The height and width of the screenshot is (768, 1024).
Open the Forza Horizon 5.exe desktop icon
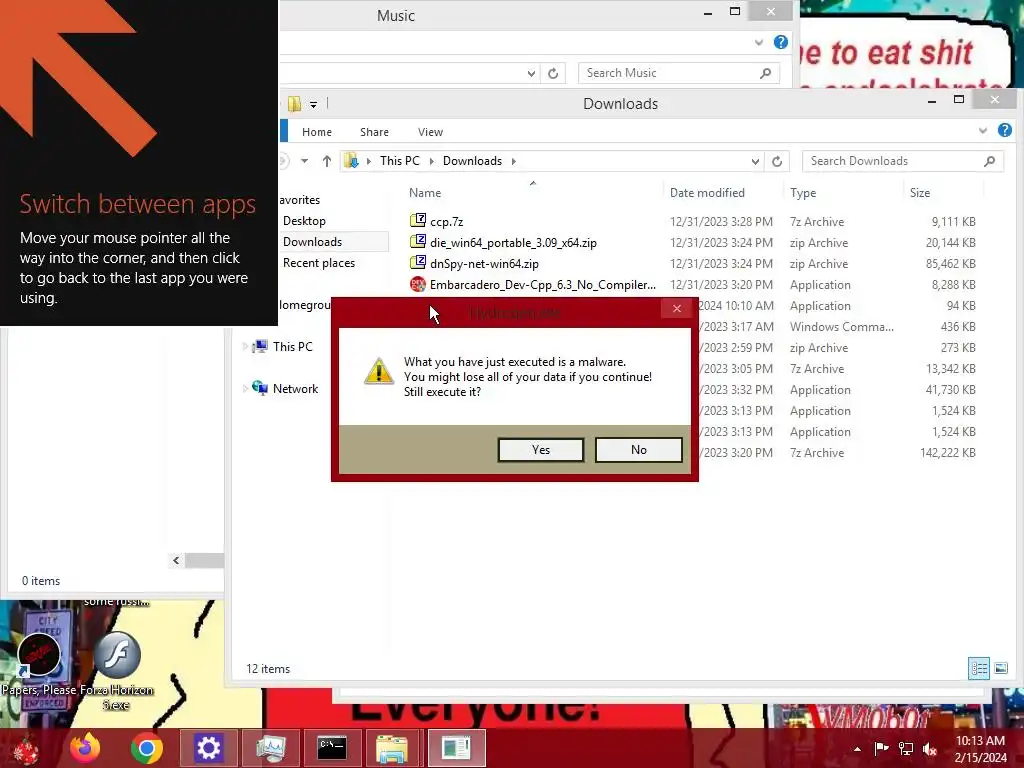(x=117, y=669)
